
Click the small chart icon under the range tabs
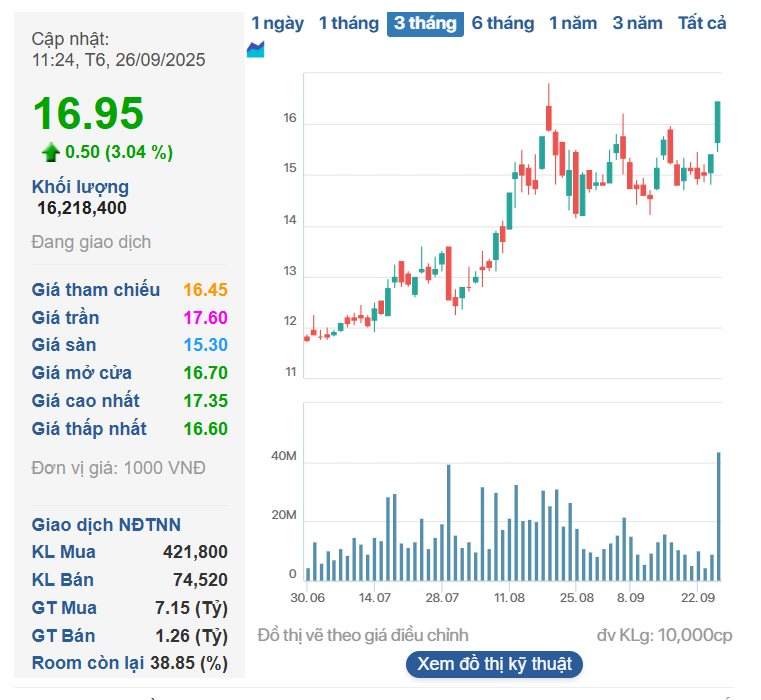click(x=256, y=50)
